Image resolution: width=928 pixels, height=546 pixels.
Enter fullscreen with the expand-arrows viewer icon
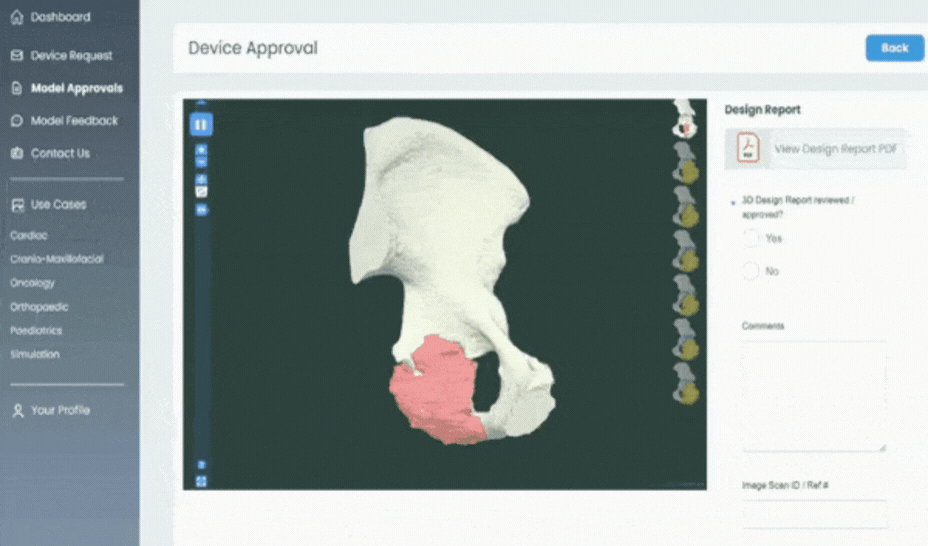[201, 482]
